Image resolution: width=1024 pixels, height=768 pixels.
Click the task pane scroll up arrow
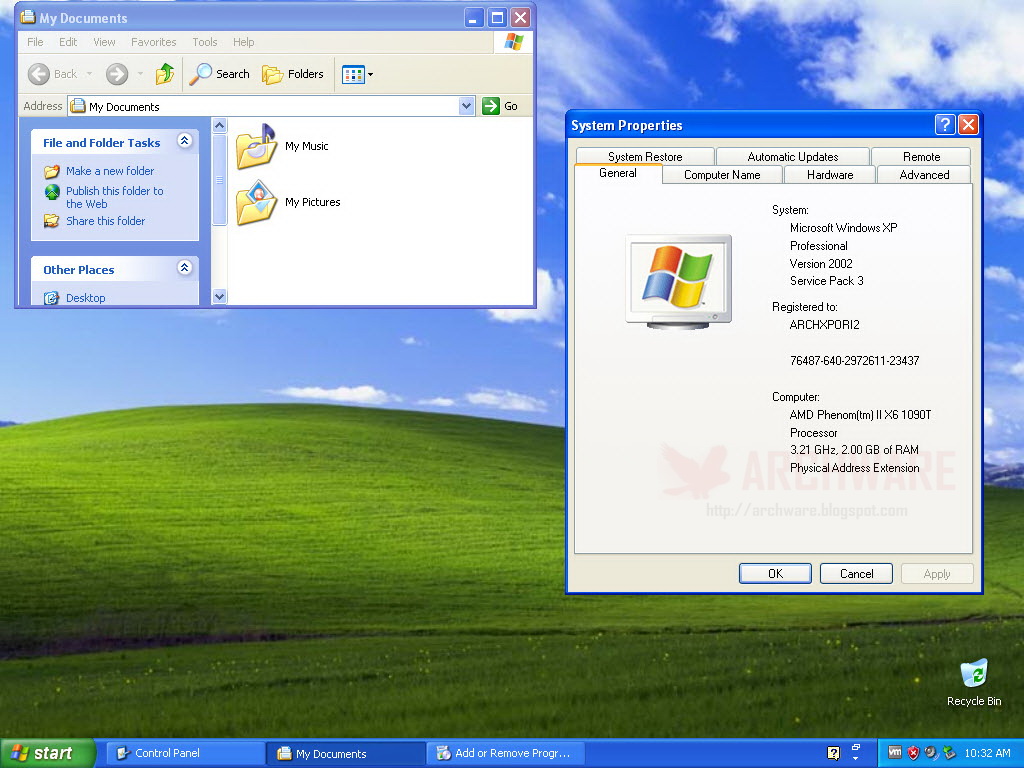pyautogui.click(x=219, y=125)
